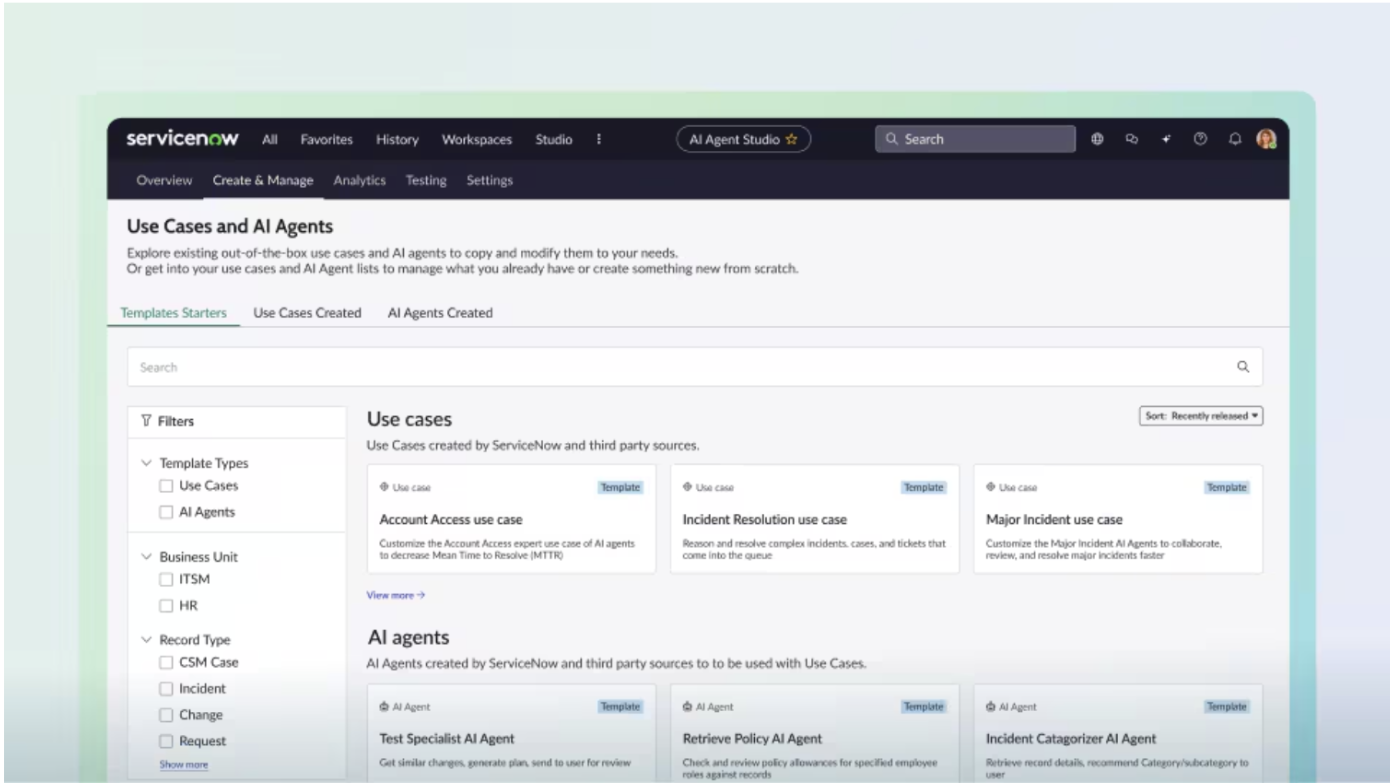This screenshot has width=1390, height=784.
Task: Open the Retrieve Policy AI Agent card title
Action: pyautogui.click(x=752, y=739)
